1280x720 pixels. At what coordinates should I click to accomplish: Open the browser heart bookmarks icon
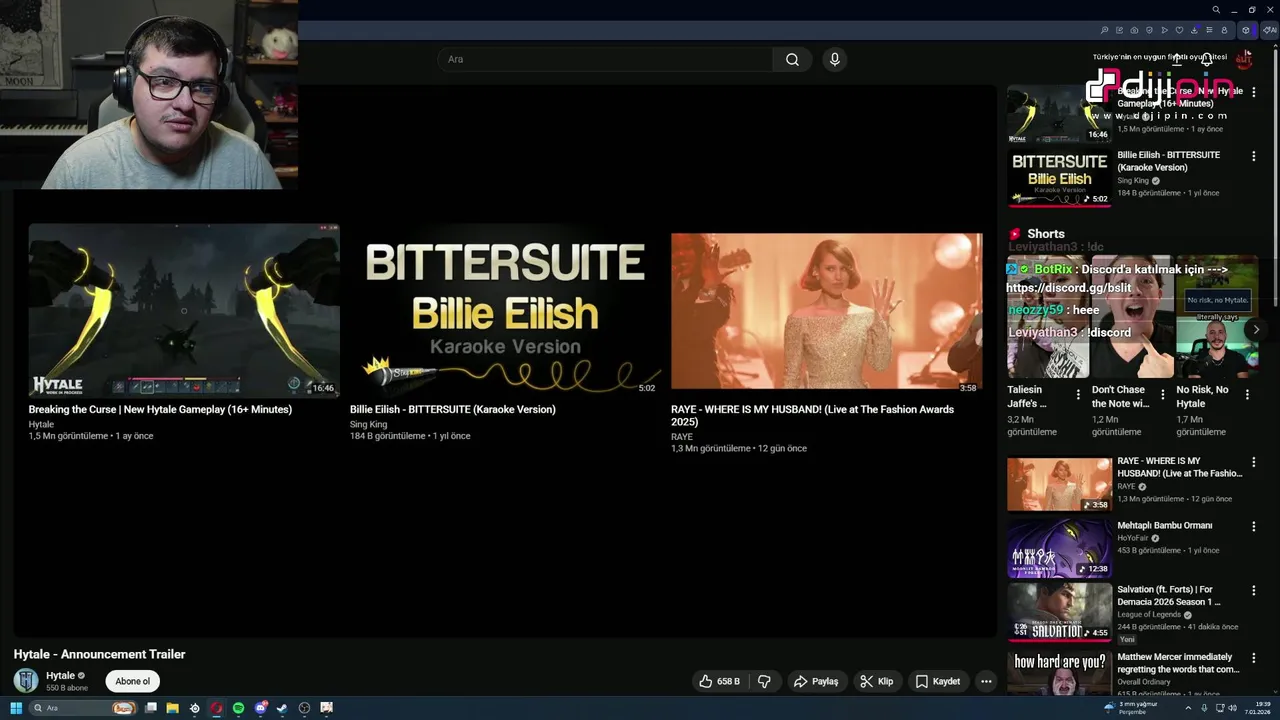tap(1179, 30)
